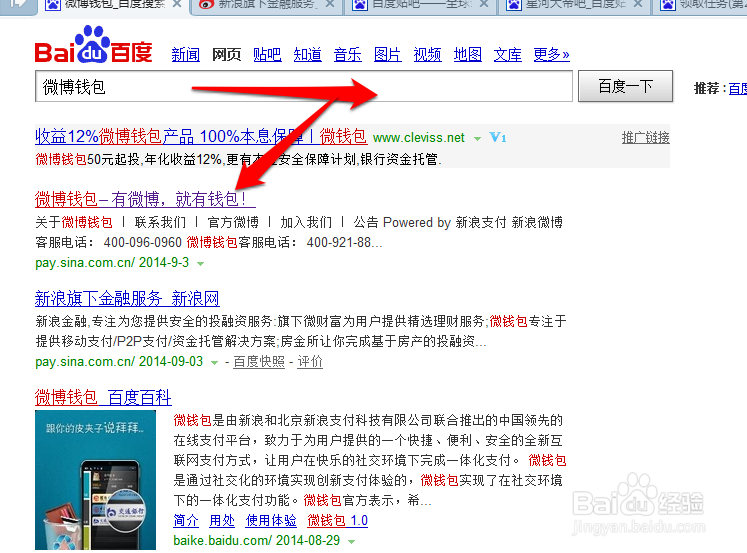The width and height of the screenshot is (747, 553).
Task: Close the 百度贴吧 browser tab
Action: point(484,4)
